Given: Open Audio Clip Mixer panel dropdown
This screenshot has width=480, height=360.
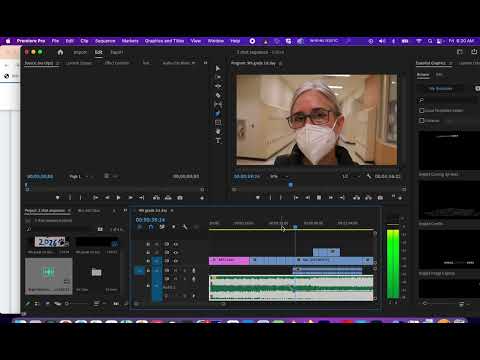Looking at the screenshot, I should (194, 63).
